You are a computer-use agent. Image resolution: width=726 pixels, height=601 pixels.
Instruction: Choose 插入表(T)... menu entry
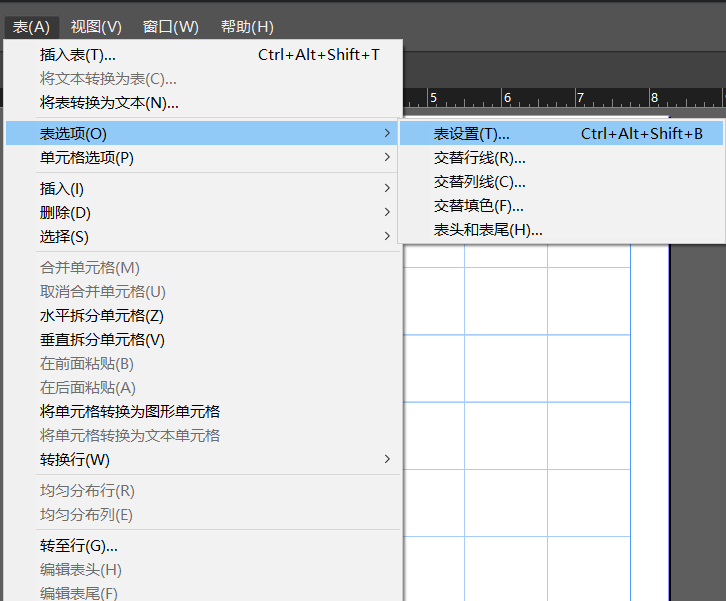[x=78, y=55]
